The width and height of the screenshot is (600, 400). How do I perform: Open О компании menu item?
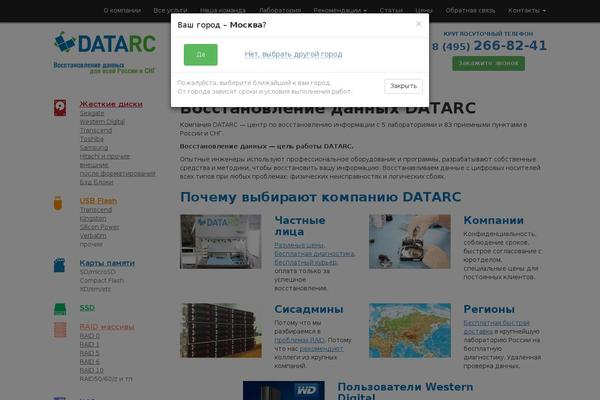[122, 10]
